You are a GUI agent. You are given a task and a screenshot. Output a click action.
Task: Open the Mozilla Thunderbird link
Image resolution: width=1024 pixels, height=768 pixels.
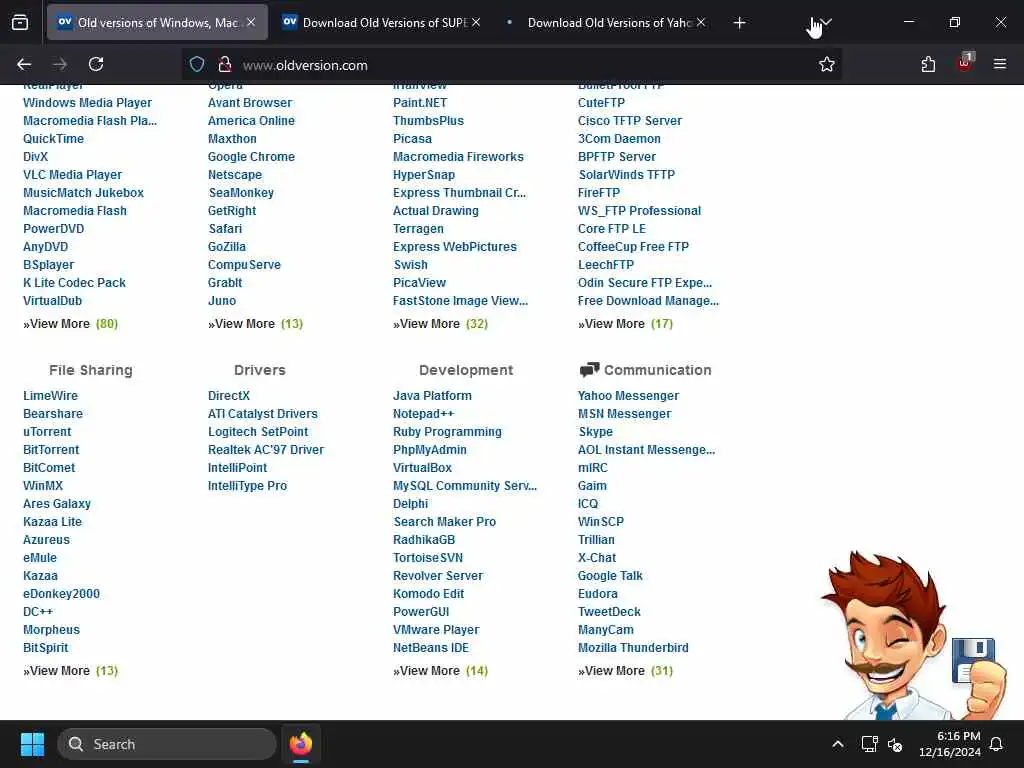(x=633, y=648)
